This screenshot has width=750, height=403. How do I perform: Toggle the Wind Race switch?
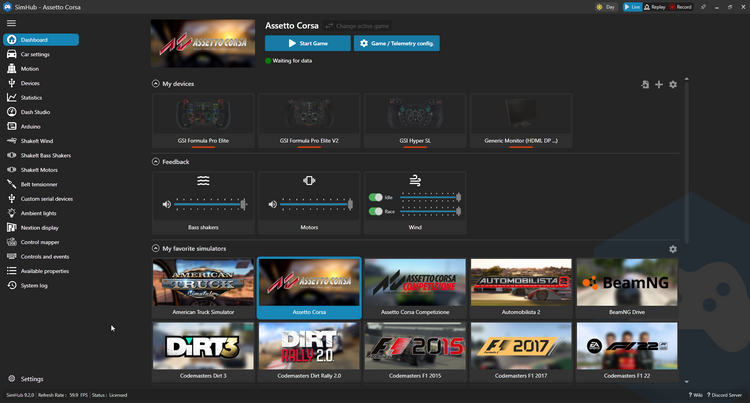pyautogui.click(x=375, y=211)
